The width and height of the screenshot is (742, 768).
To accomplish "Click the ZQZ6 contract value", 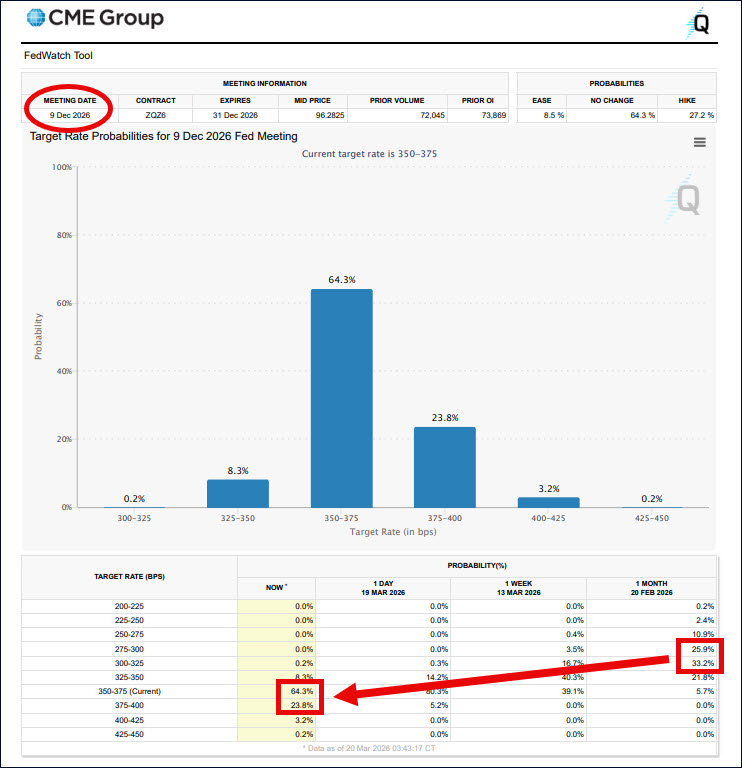I will click(156, 116).
